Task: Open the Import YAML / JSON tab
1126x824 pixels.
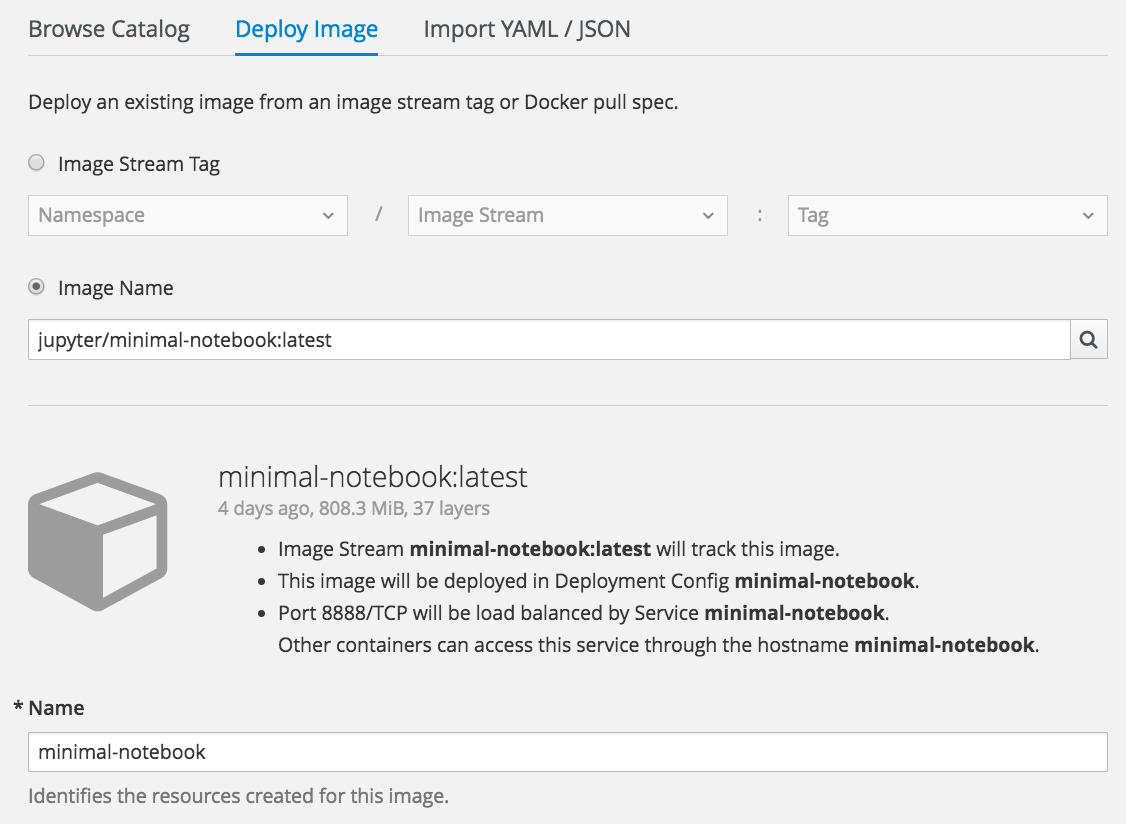Action: point(527,29)
